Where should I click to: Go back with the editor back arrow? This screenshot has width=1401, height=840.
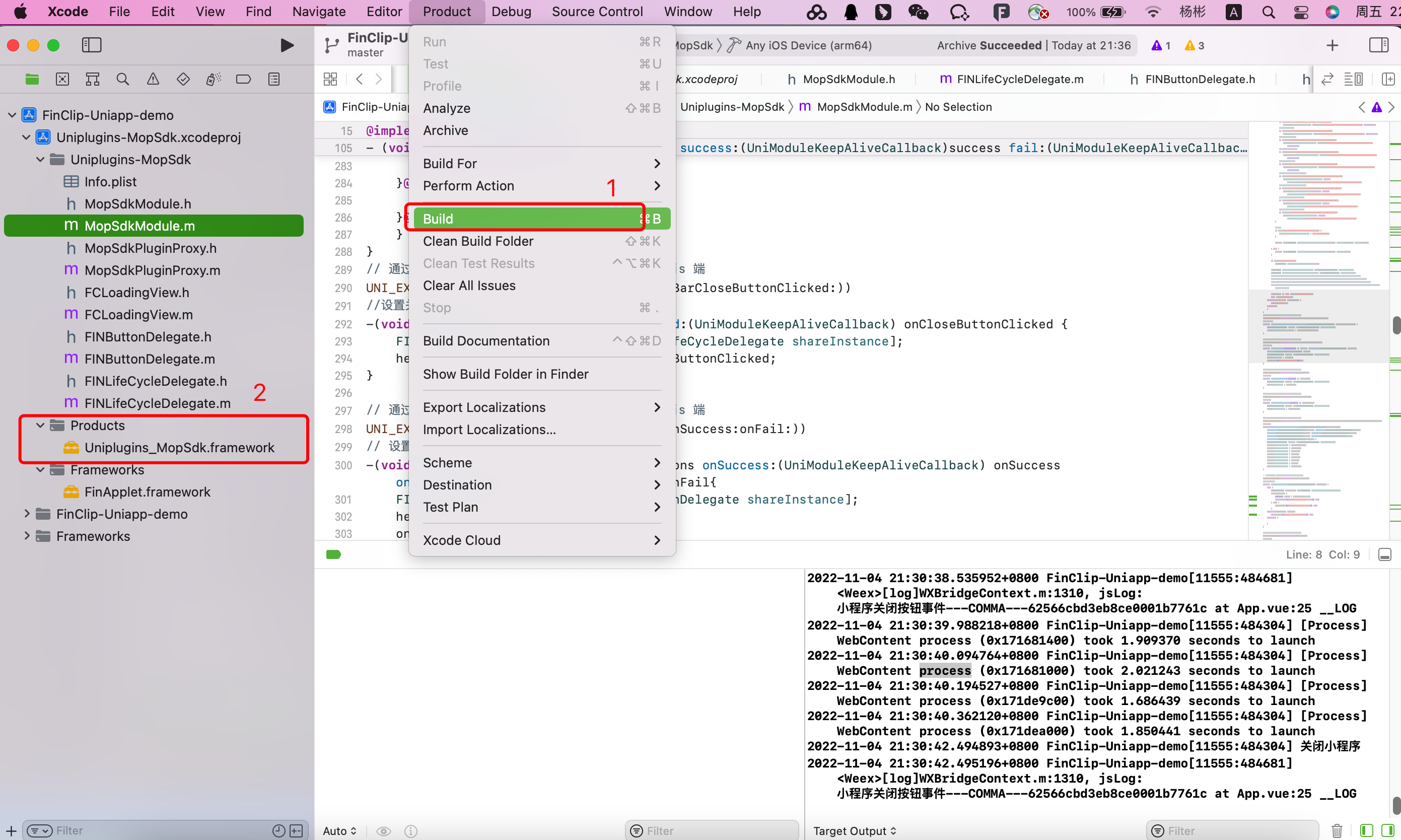(359, 79)
